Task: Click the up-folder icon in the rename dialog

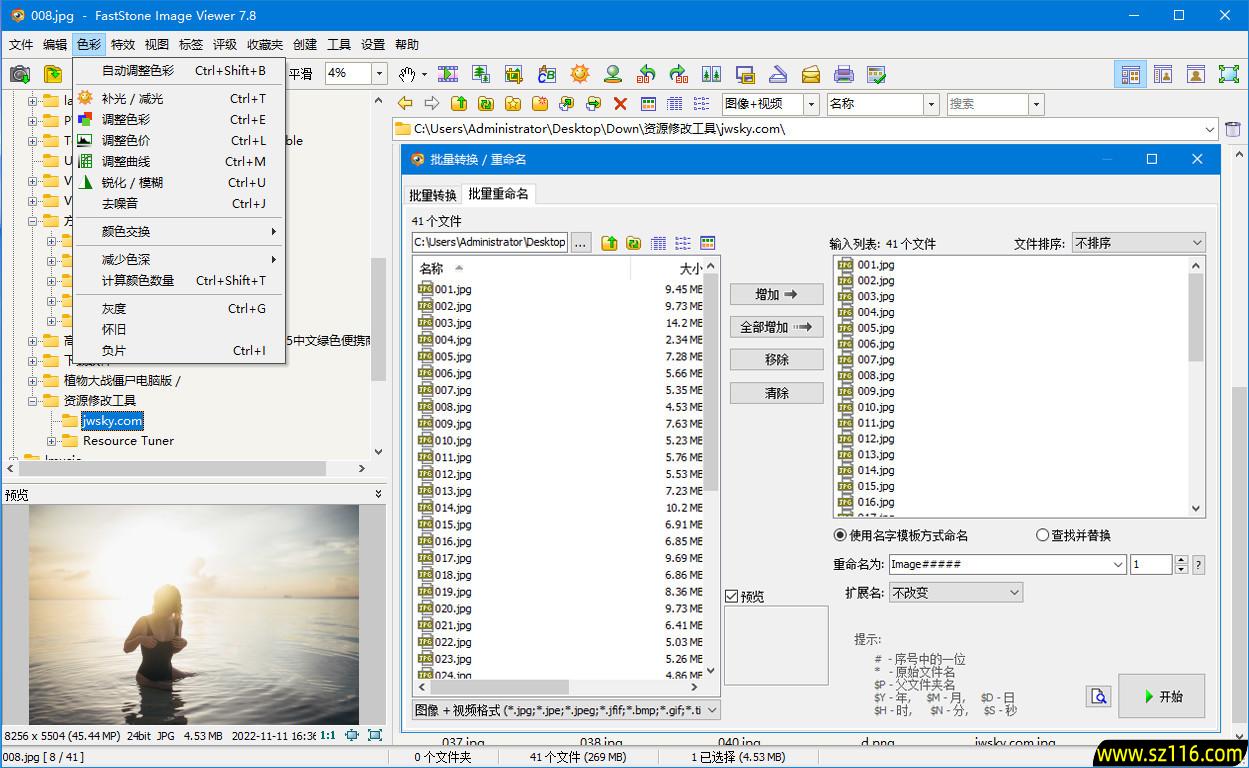Action: click(x=611, y=242)
